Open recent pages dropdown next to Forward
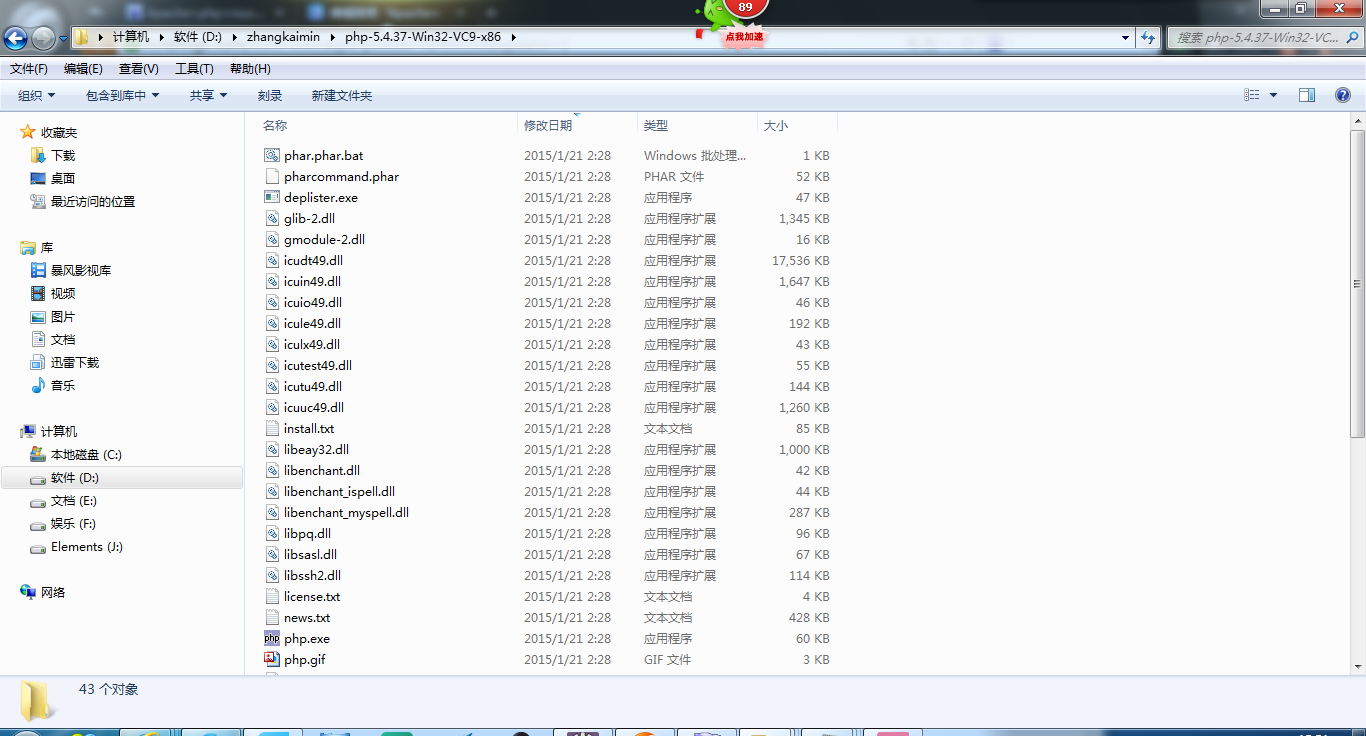This screenshot has width=1366, height=736. (x=63, y=38)
